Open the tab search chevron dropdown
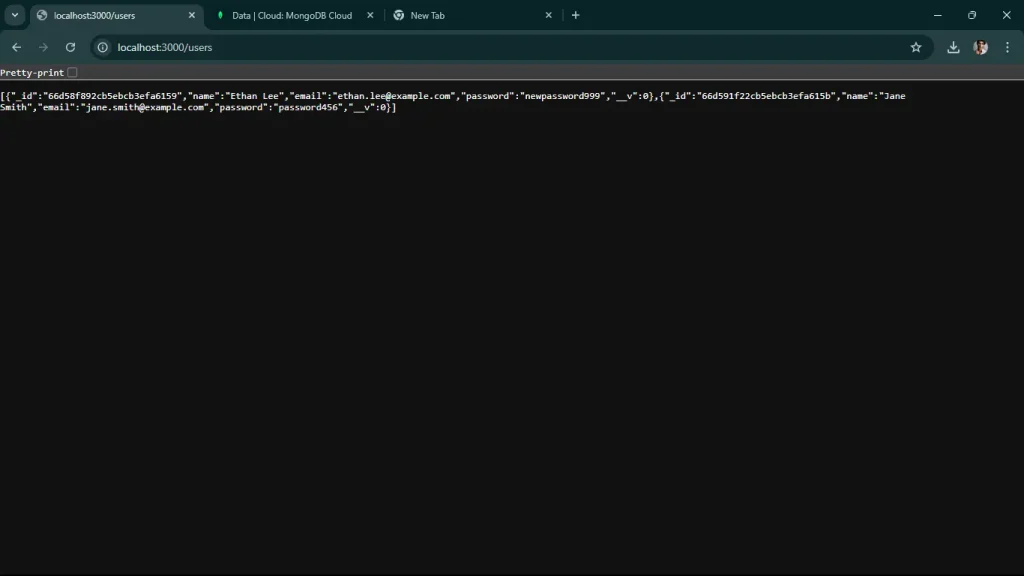The width and height of the screenshot is (1024, 576). (13, 15)
